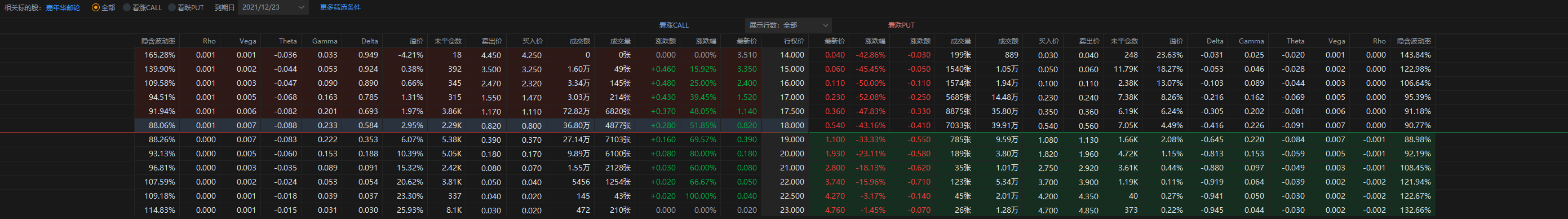The height and width of the screenshot is (219, 1568).
Task: Sort by call-side 最新价 column header
Action: click(x=746, y=41)
